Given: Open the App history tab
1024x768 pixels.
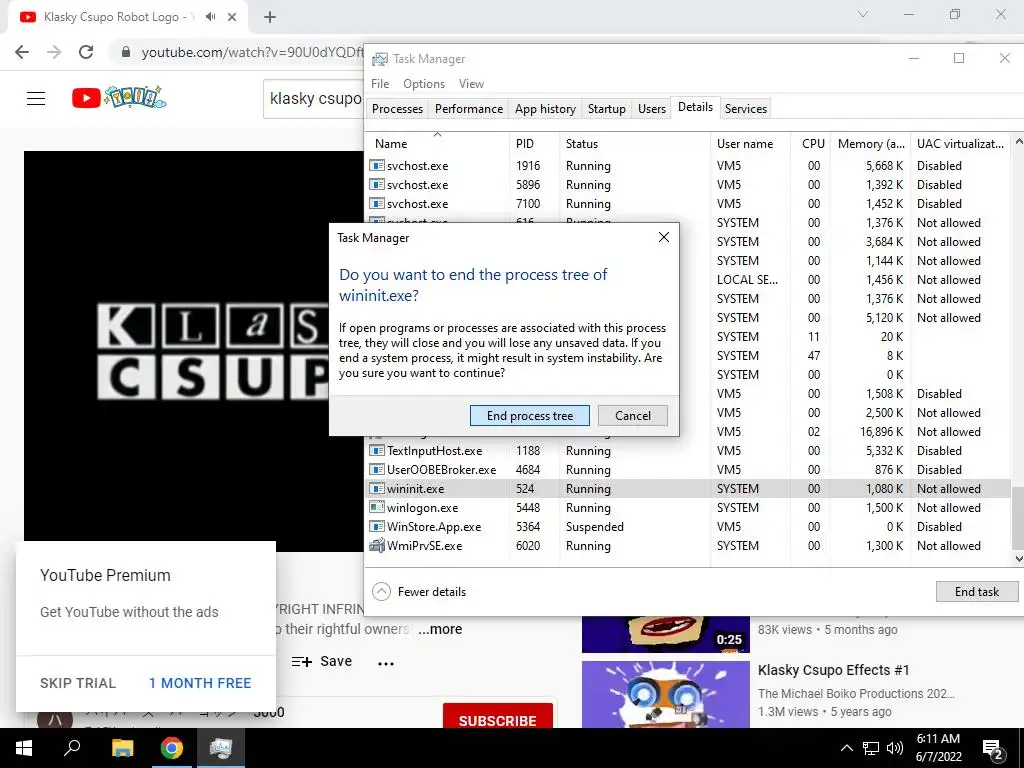Looking at the screenshot, I should pos(545,108).
